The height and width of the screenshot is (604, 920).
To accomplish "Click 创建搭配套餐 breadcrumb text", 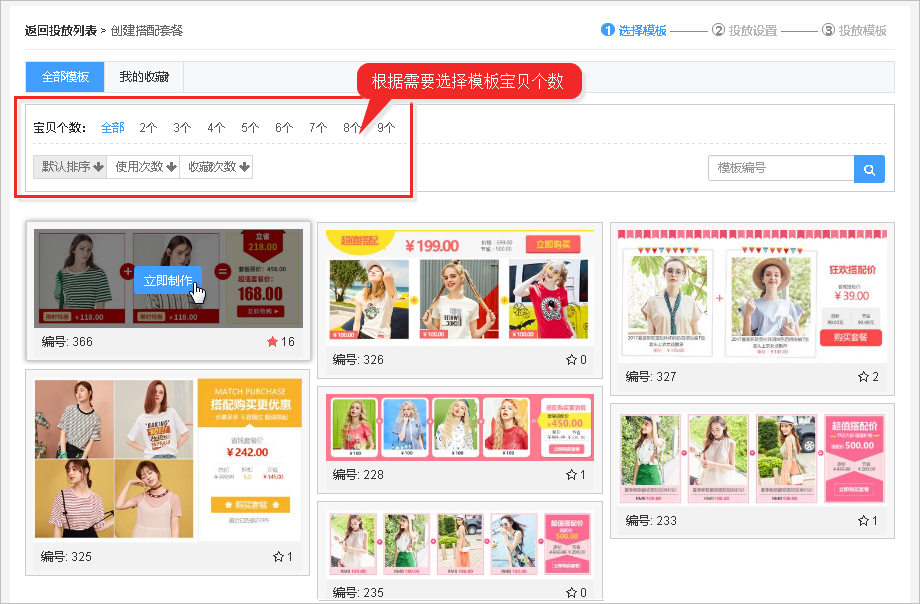I will [147, 31].
